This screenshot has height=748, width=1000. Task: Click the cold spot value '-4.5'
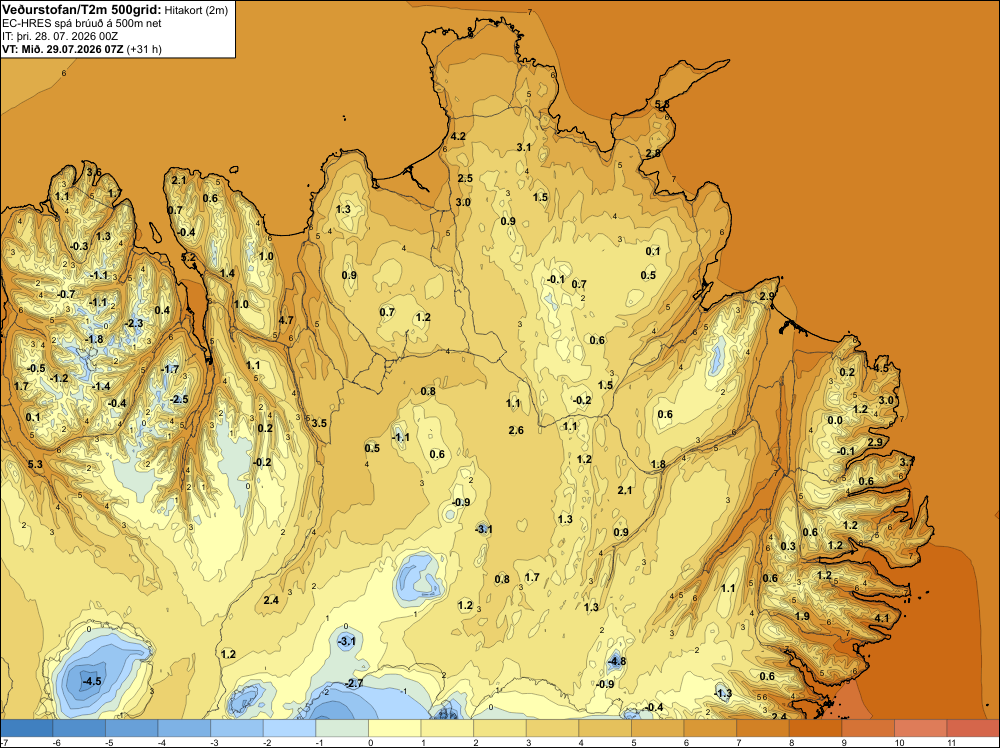coord(92,681)
